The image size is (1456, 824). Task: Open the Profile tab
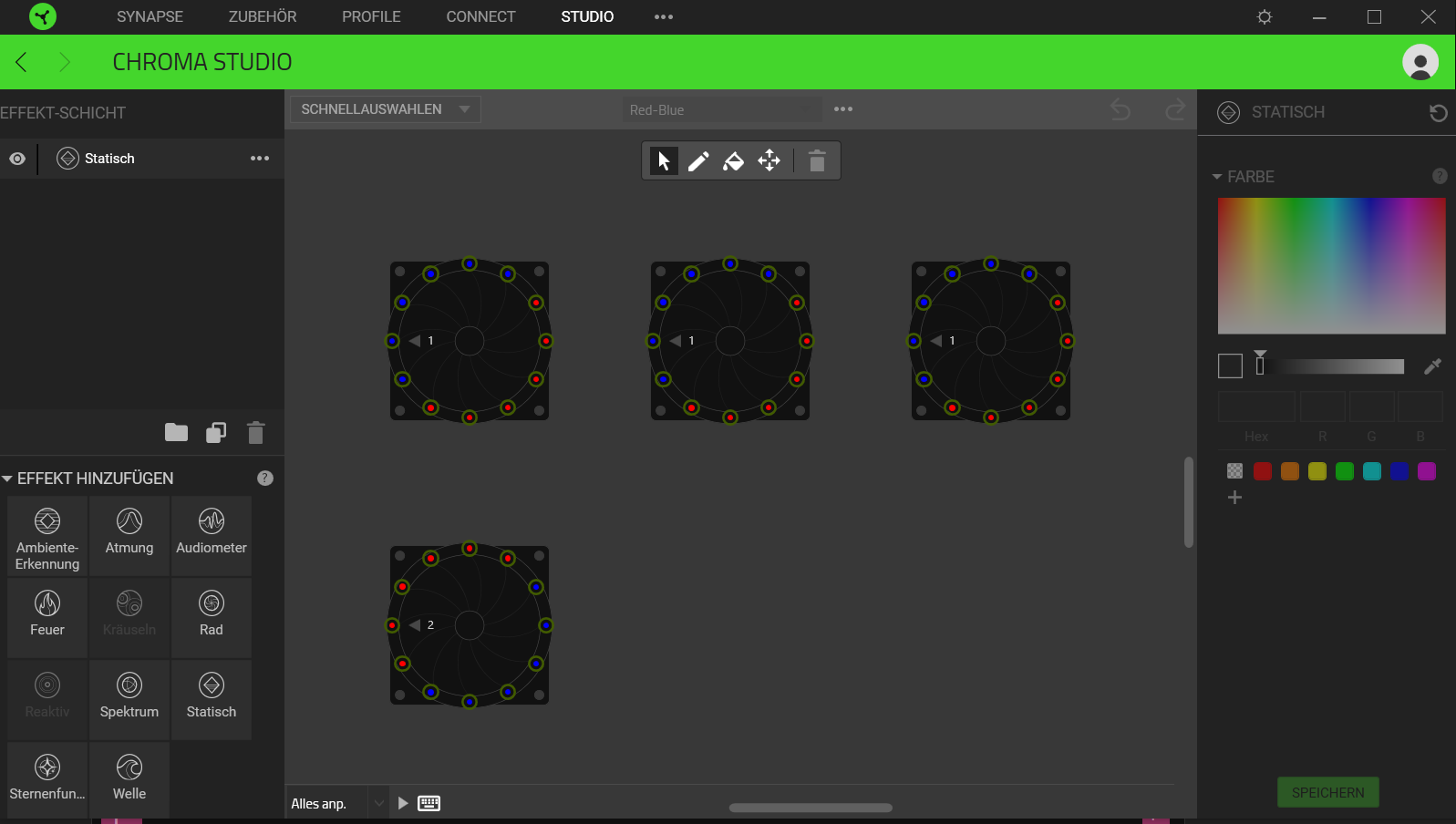[371, 16]
